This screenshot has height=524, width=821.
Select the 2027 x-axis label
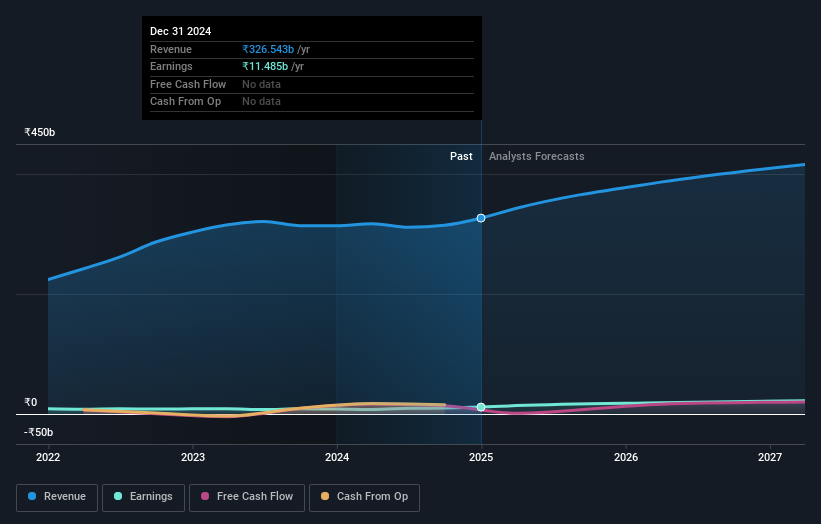coord(770,458)
